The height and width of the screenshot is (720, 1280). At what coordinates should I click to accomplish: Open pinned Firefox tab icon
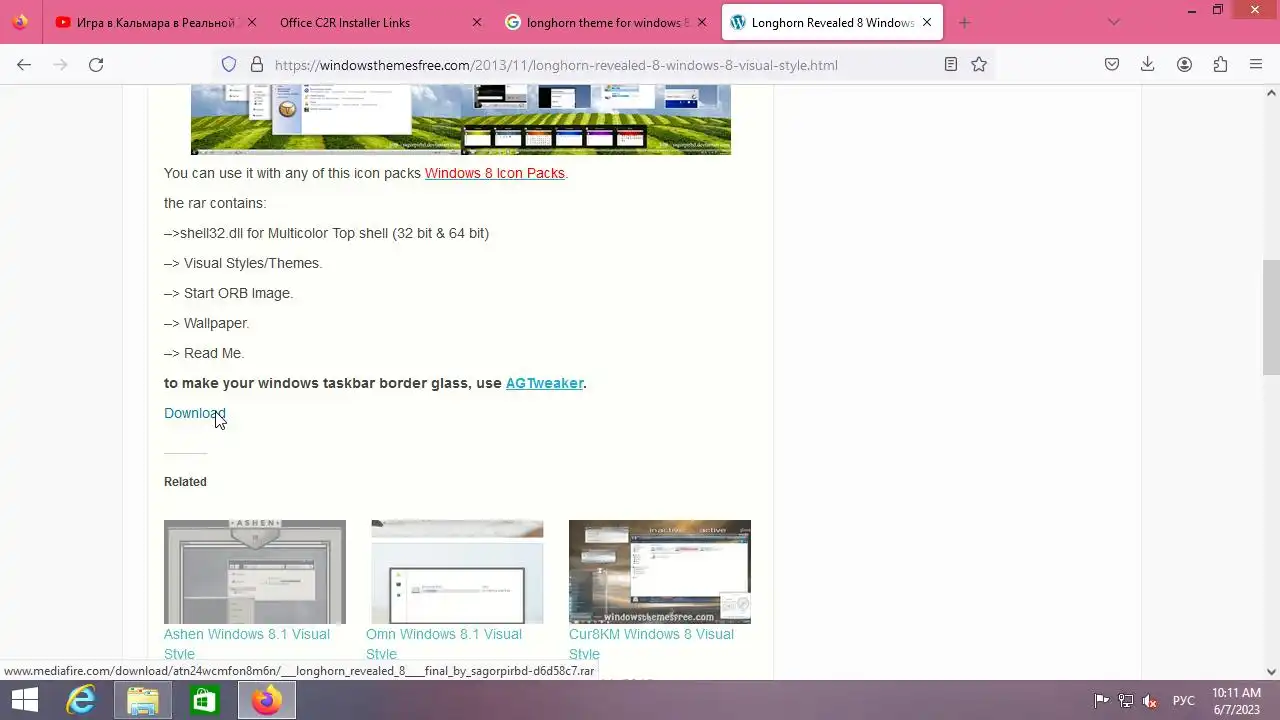pyautogui.click(x=20, y=22)
